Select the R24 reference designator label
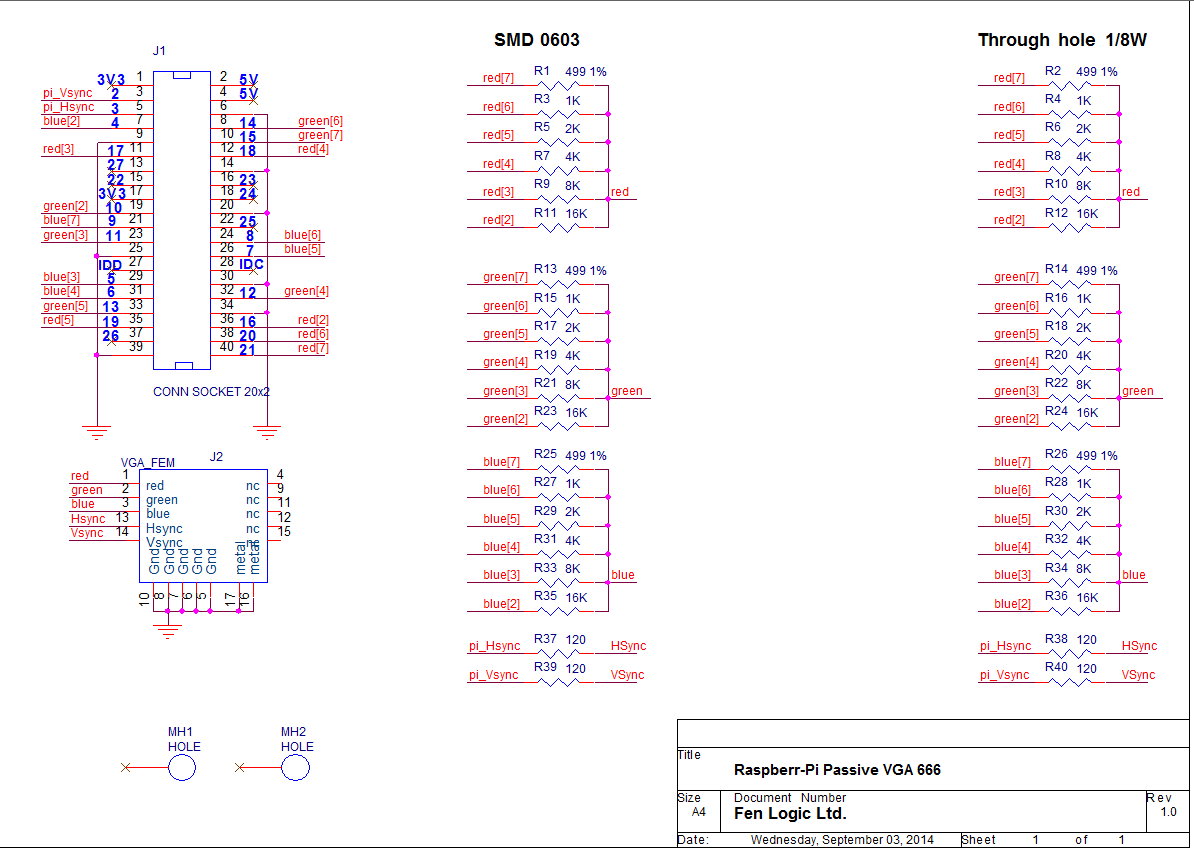This screenshot has height=851, width=1194. click(1056, 411)
